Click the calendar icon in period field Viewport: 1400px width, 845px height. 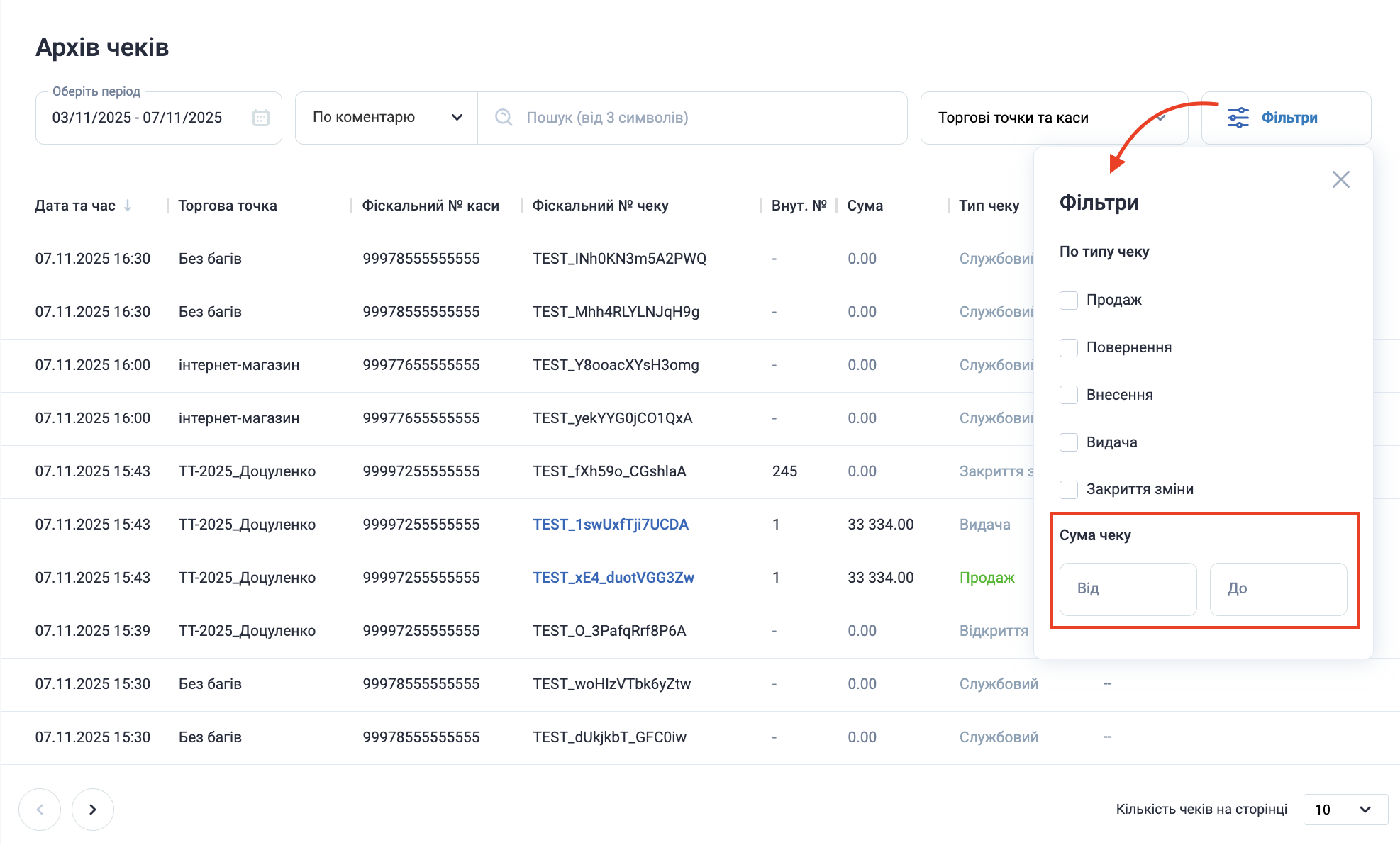point(260,118)
